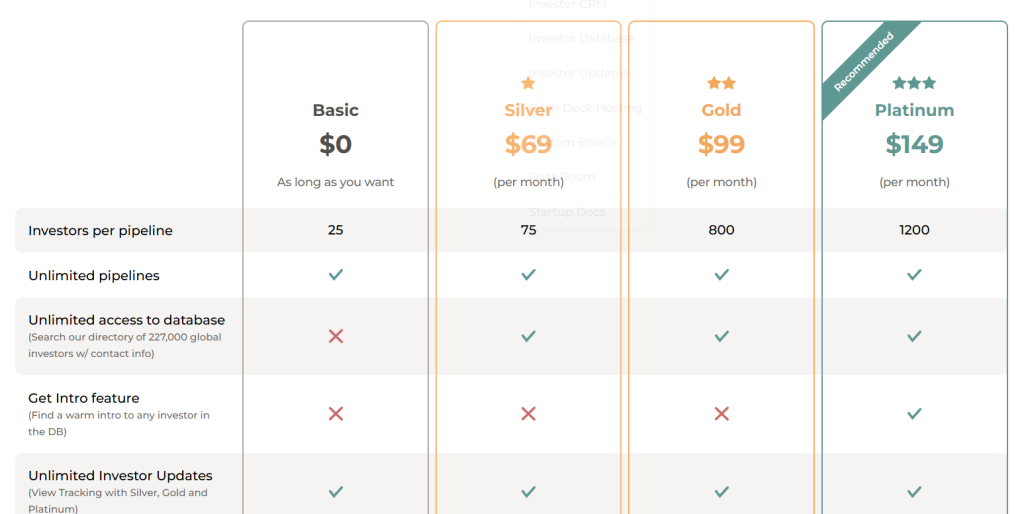Click the Recommended ribbon on Platinum
The height and width of the screenshot is (514, 1024).
[863, 62]
